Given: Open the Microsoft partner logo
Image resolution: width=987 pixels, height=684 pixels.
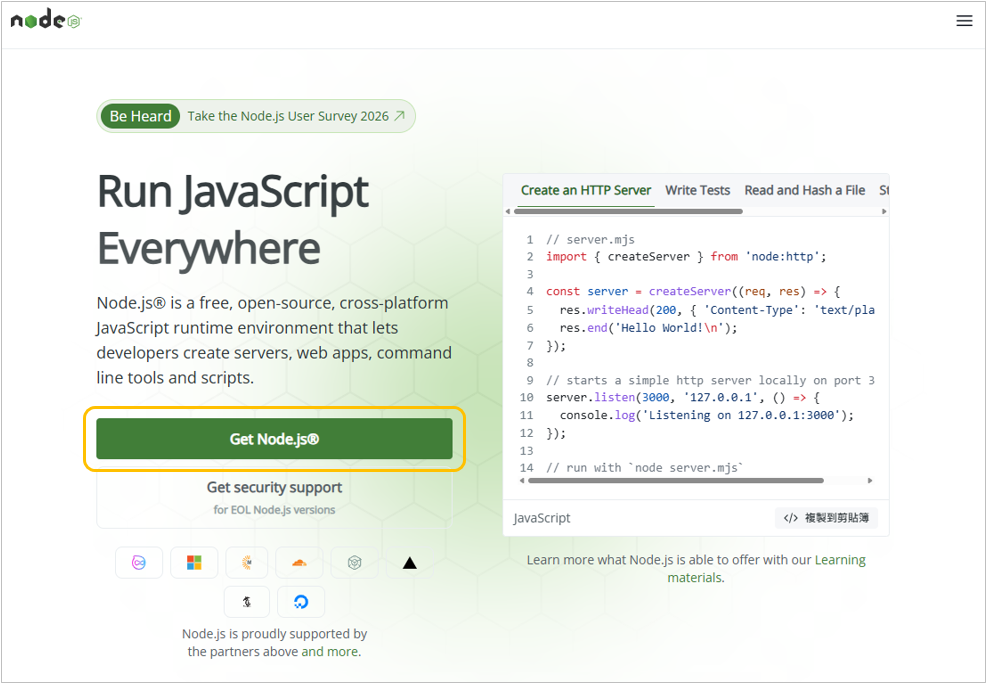Looking at the screenshot, I should [x=194, y=563].
